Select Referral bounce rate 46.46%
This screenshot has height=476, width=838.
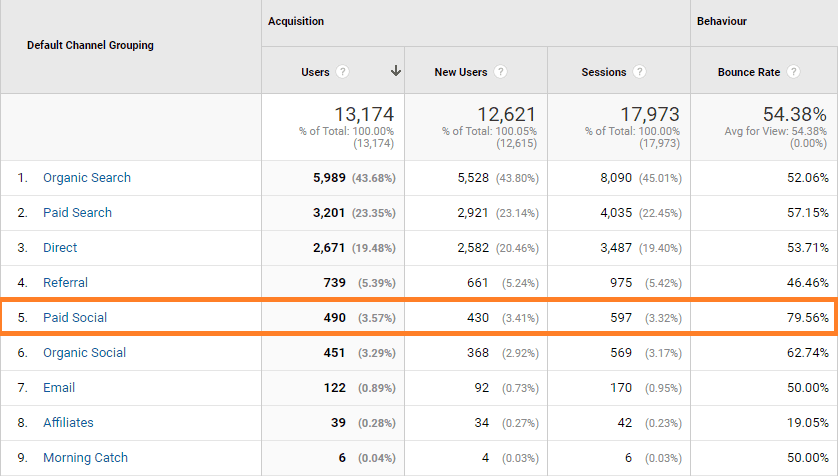pyautogui.click(x=808, y=283)
